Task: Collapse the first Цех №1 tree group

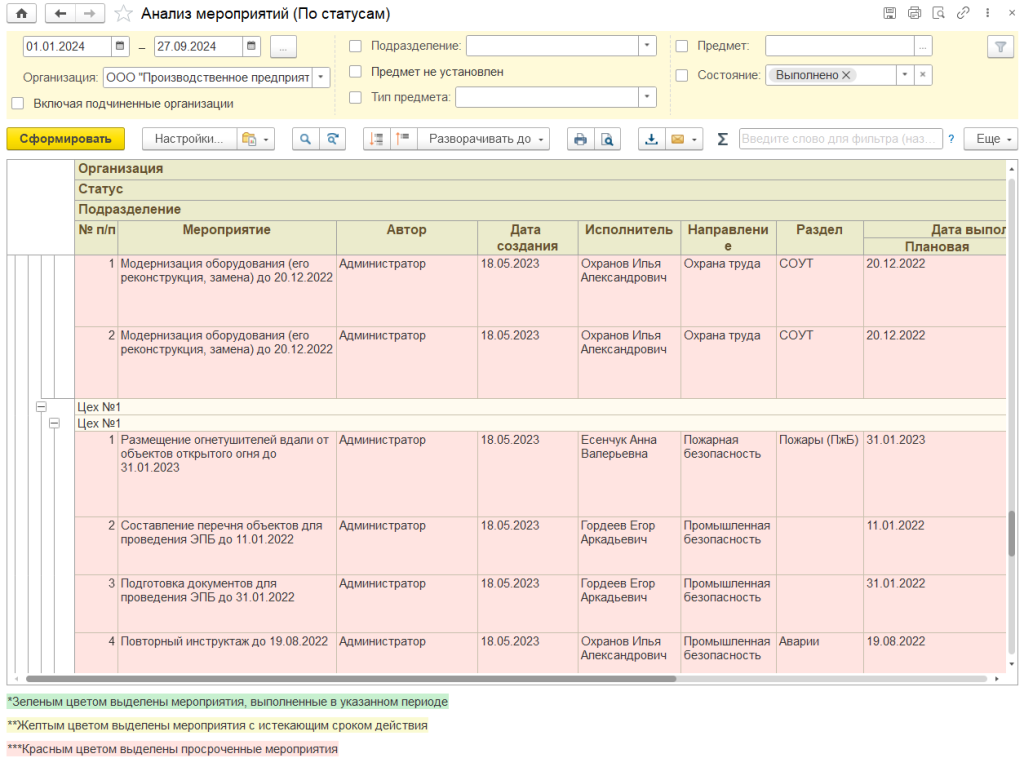Action: tap(41, 407)
